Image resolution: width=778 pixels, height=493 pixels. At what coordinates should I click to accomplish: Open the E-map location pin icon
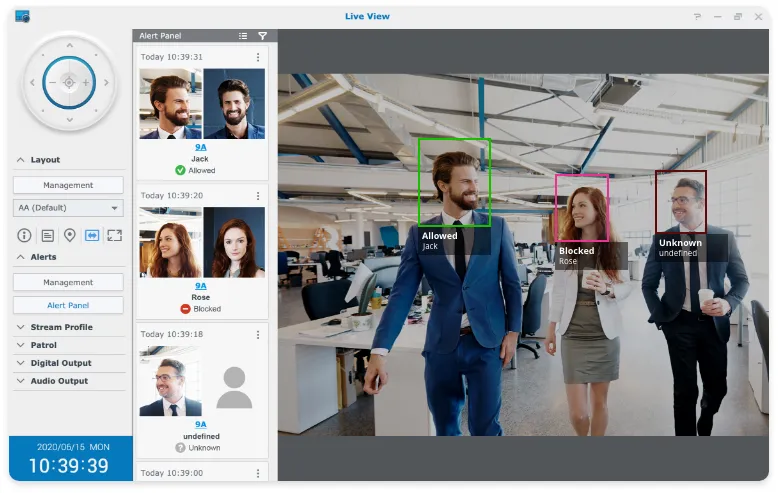[69, 236]
